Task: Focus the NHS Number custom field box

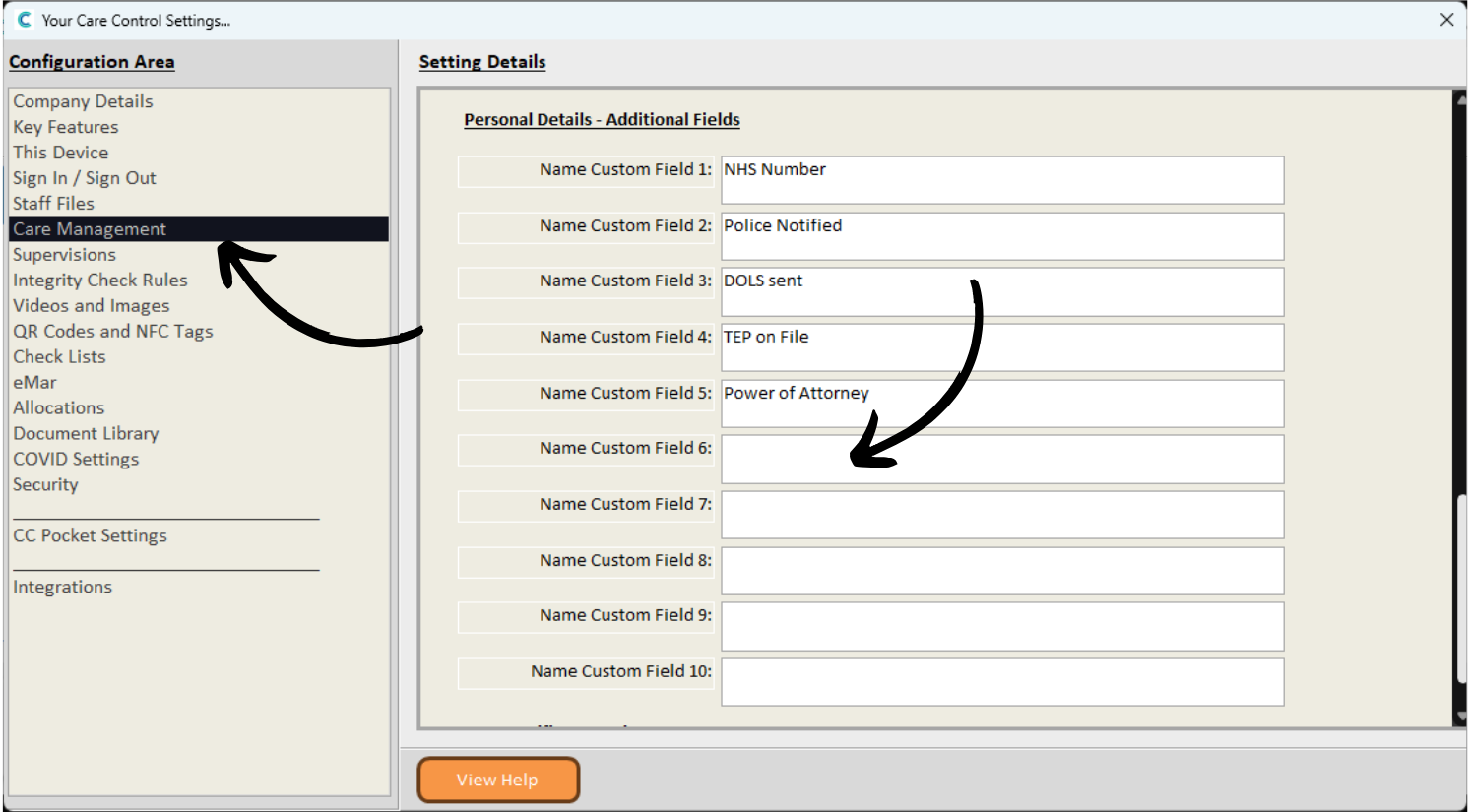Action: click(x=1001, y=180)
